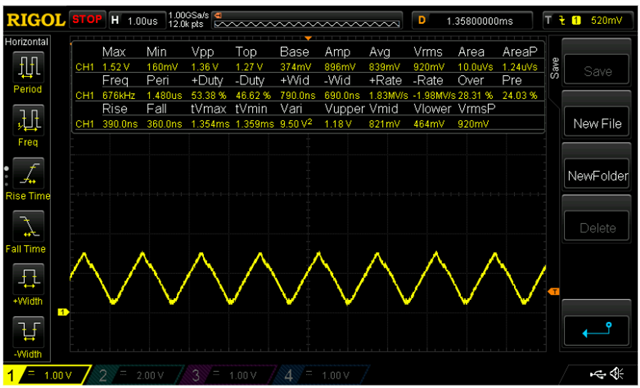
Task: Select the Period measurement icon
Action: [28, 67]
